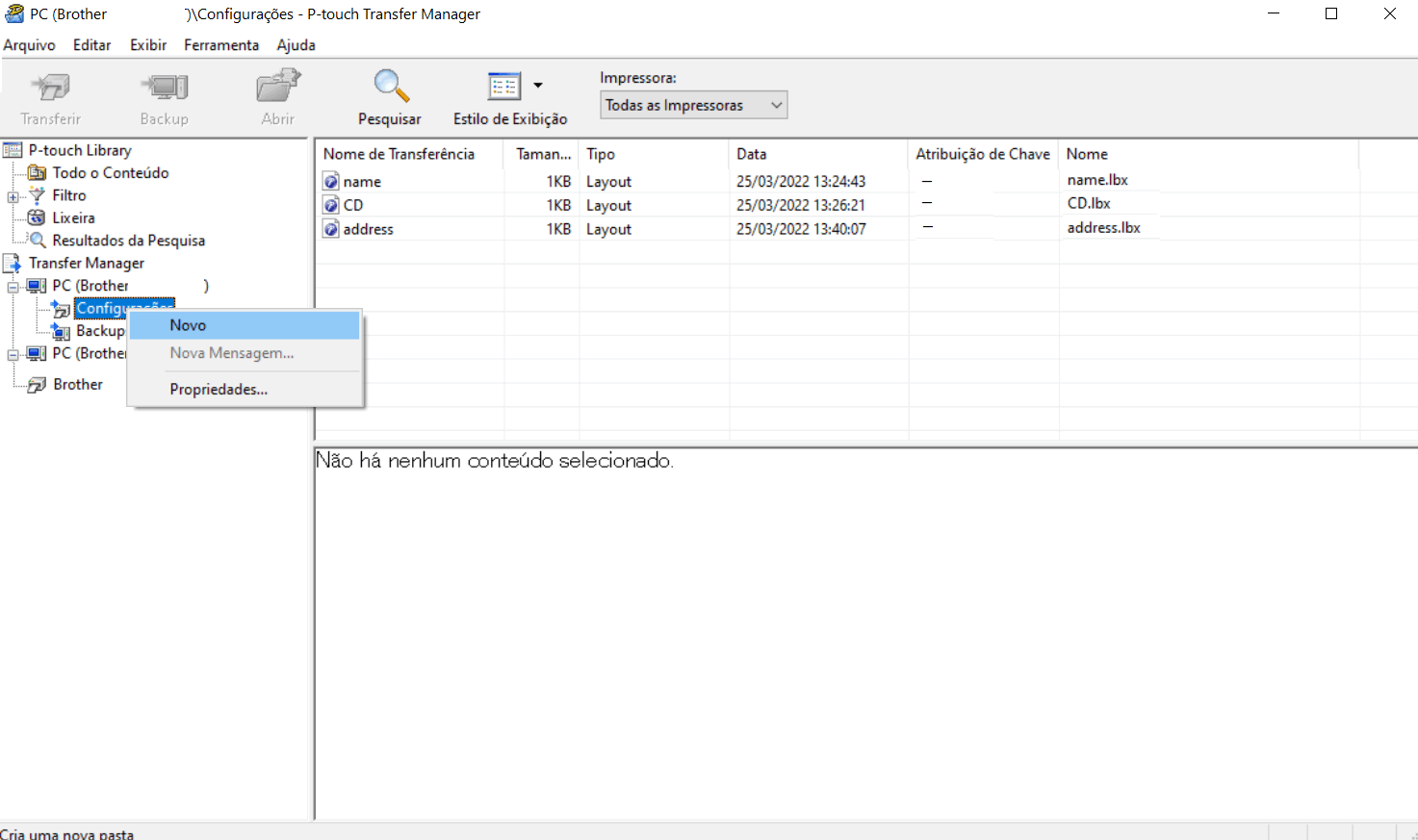1418x840 pixels.
Task: Select the Filtro tree item
Action: [69, 195]
